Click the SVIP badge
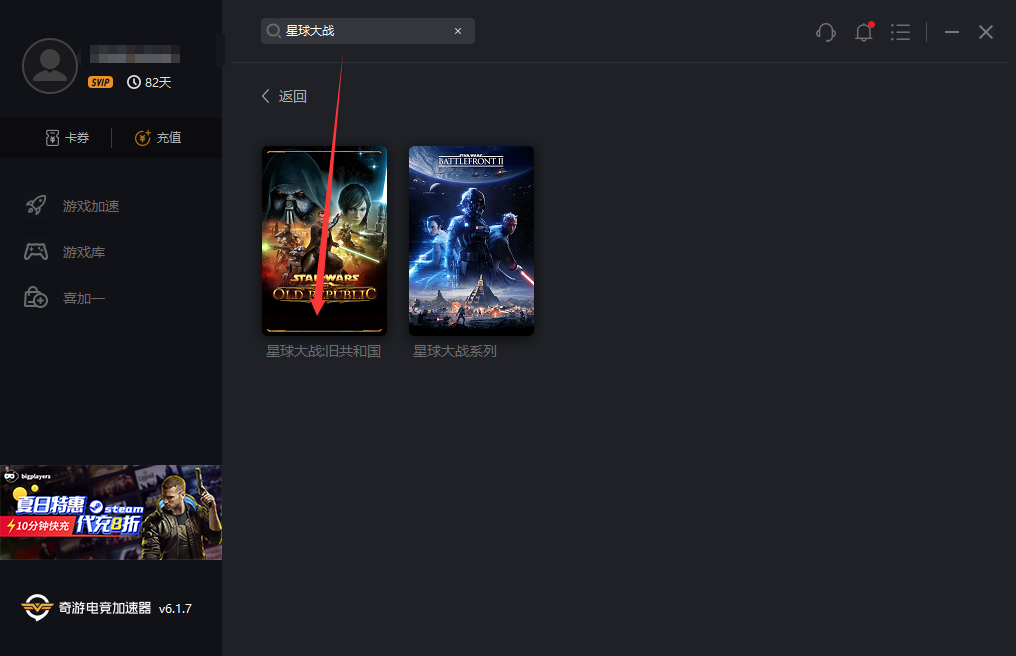This screenshot has width=1016, height=656. pyautogui.click(x=100, y=82)
